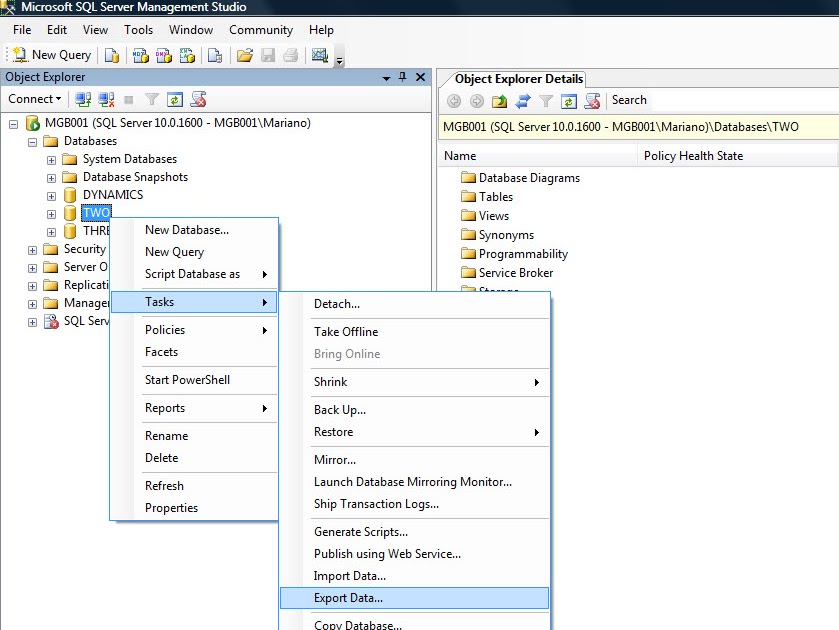Select the Object Explorer Details tab

pyautogui.click(x=518, y=79)
